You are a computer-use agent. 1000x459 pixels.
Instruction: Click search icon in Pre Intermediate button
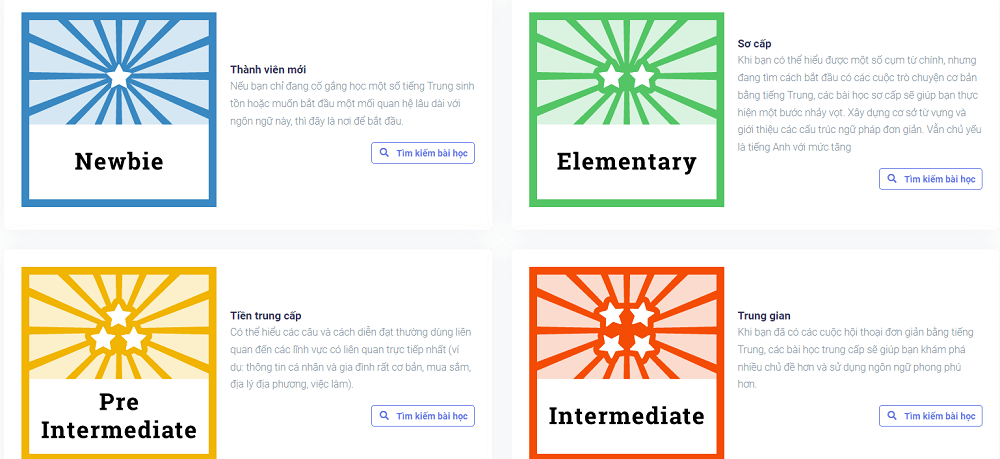point(385,415)
